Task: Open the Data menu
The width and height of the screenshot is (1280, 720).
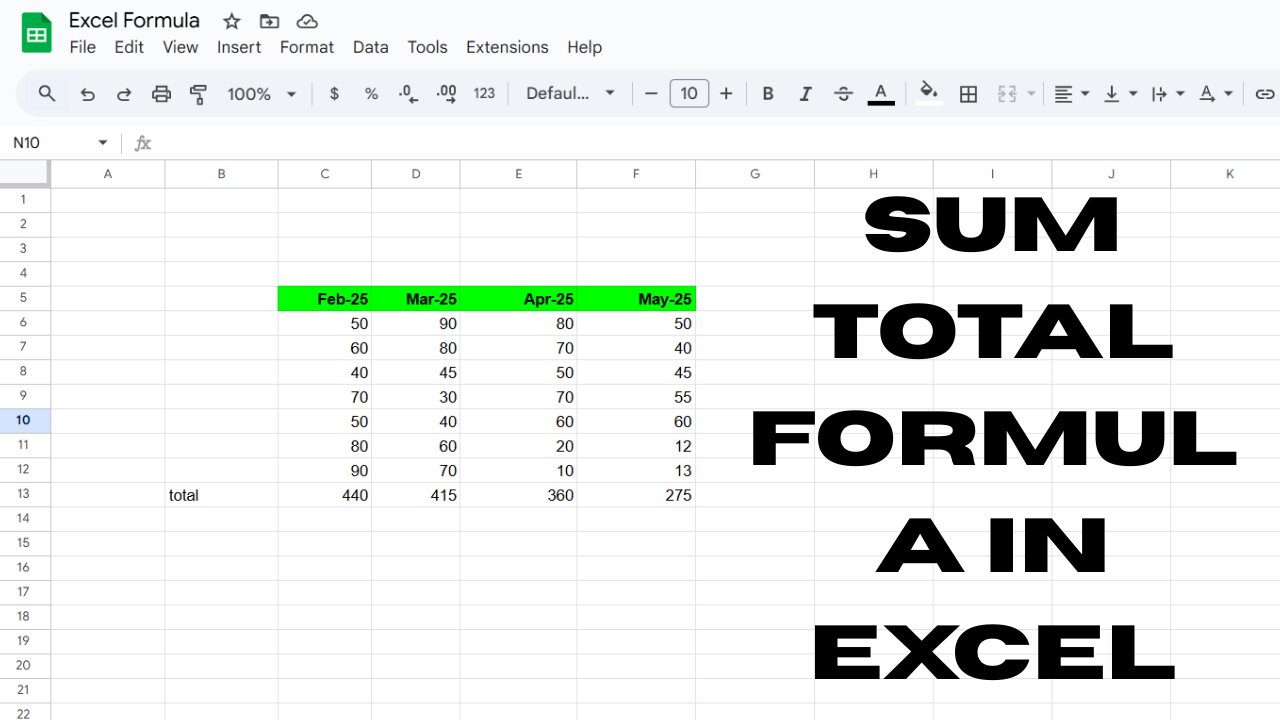Action: click(x=370, y=47)
